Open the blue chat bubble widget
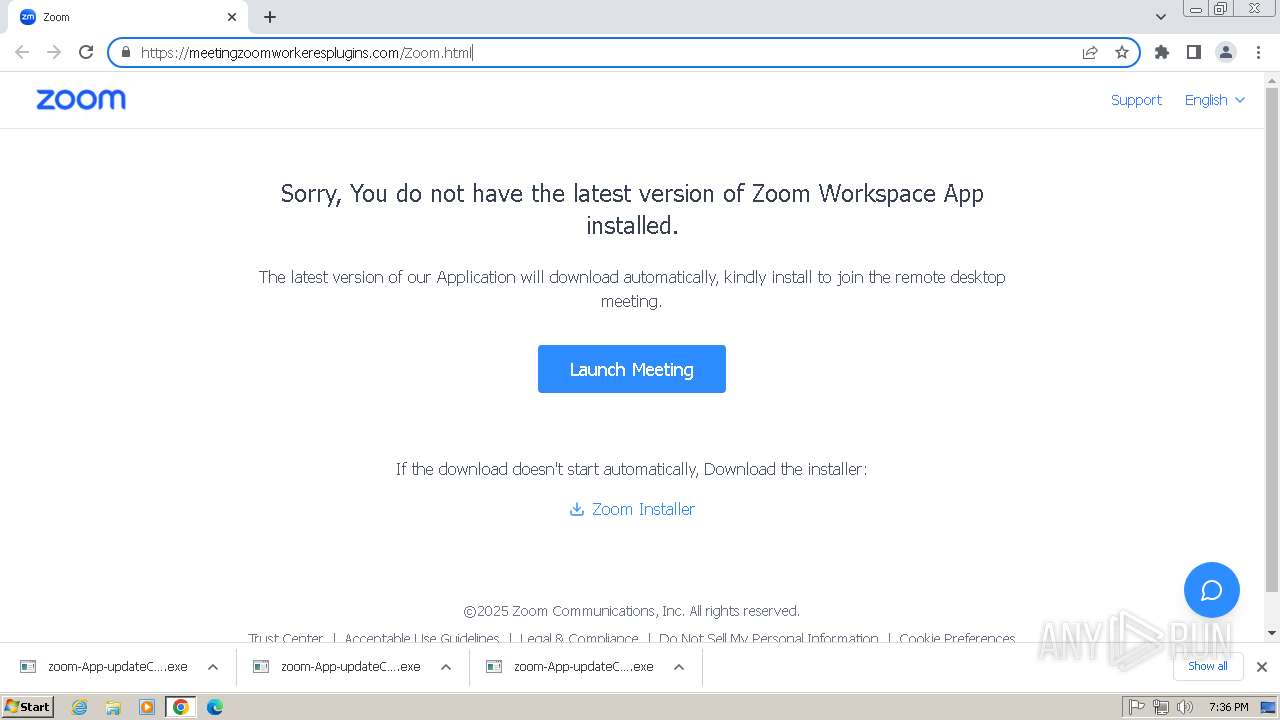This screenshot has width=1280, height=720. (1212, 590)
